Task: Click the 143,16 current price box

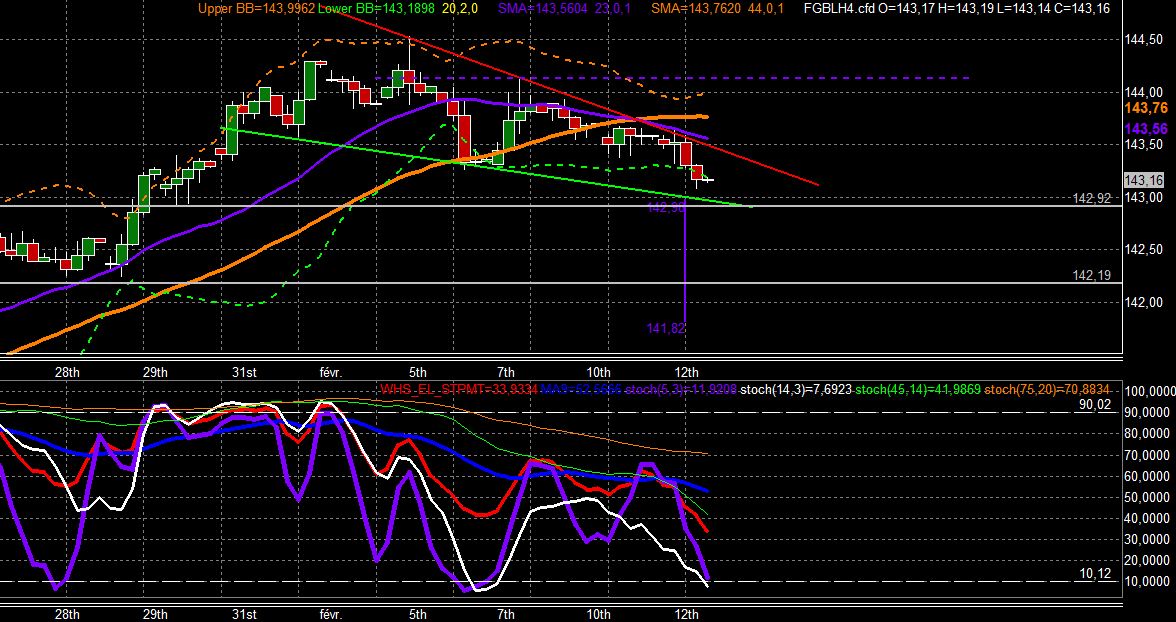Action: point(1144,180)
